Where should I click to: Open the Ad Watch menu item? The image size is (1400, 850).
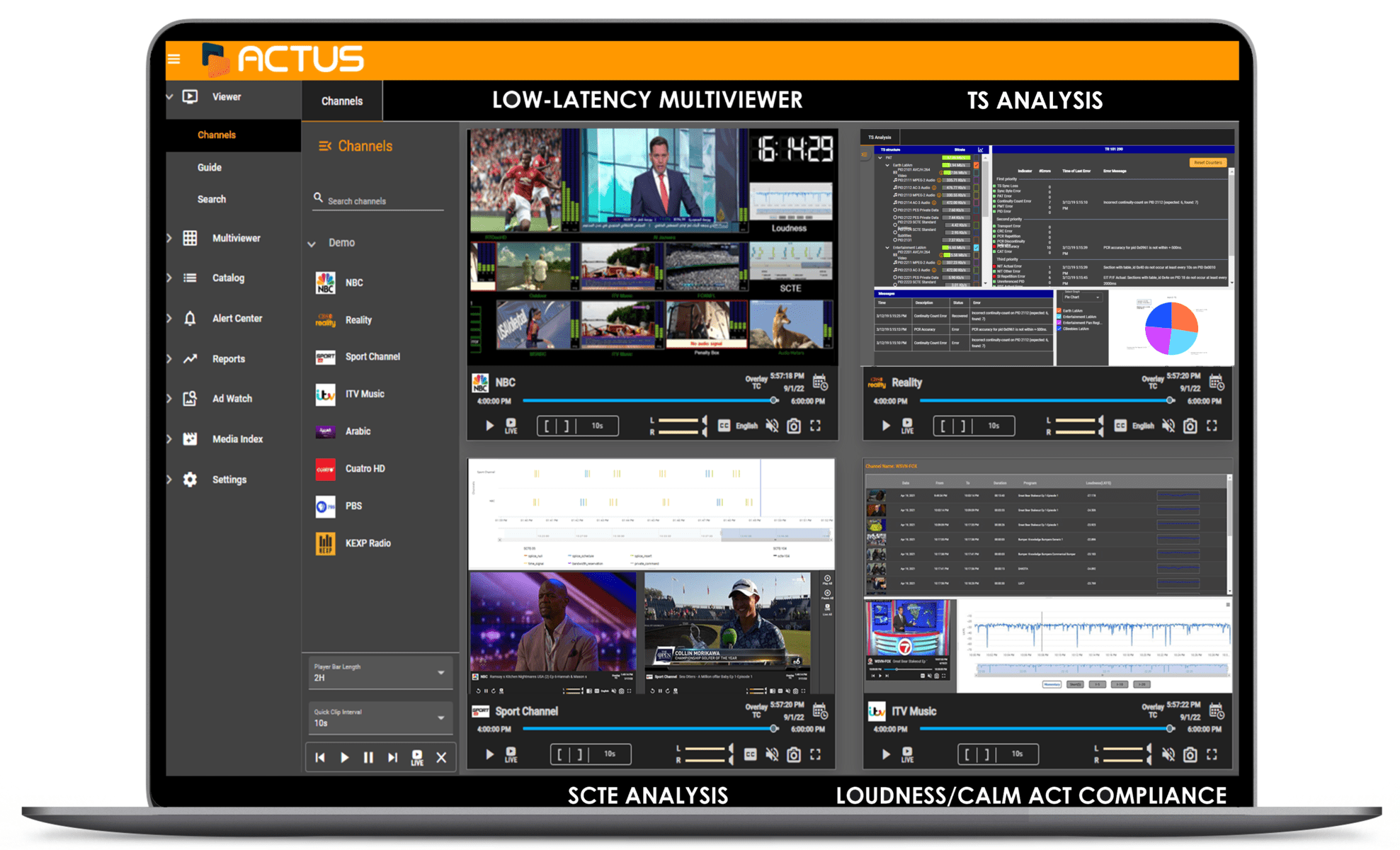coord(232,399)
